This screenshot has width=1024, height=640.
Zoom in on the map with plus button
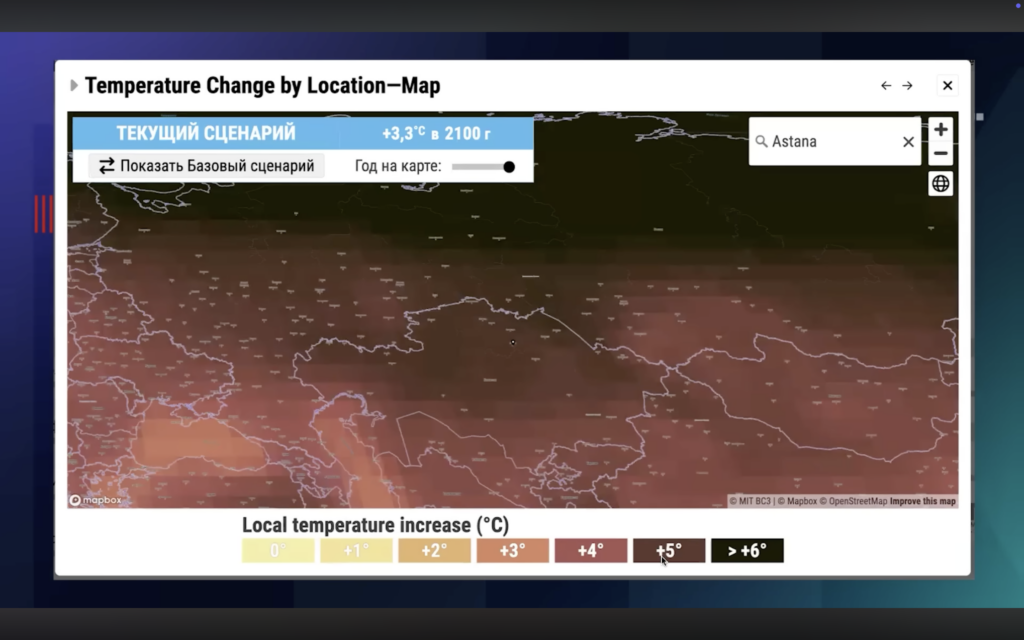tap(940, 130)
